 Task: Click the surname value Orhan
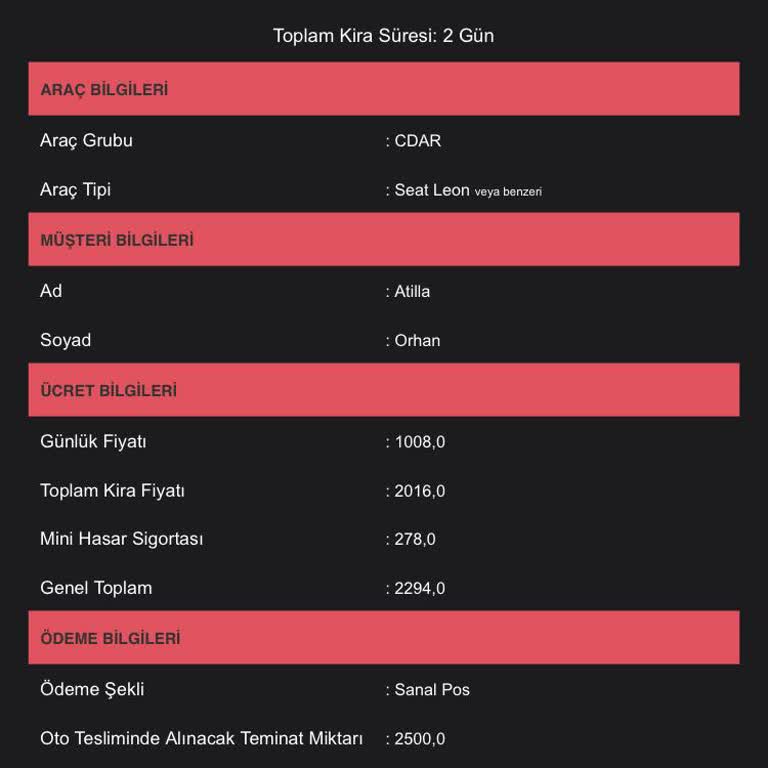[x=417, y=341]
